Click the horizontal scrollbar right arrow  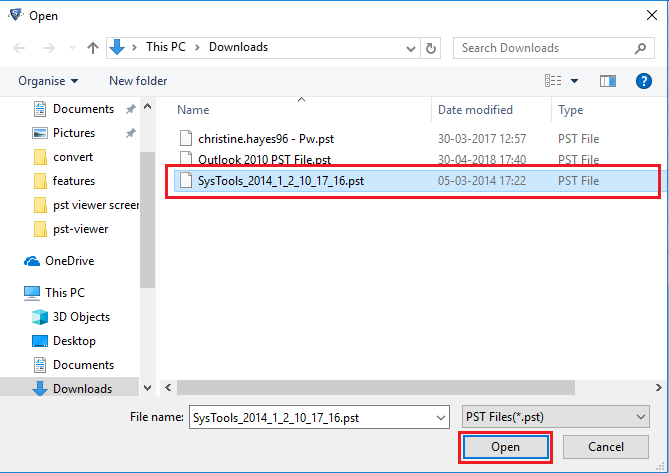[x=659, y=387]
